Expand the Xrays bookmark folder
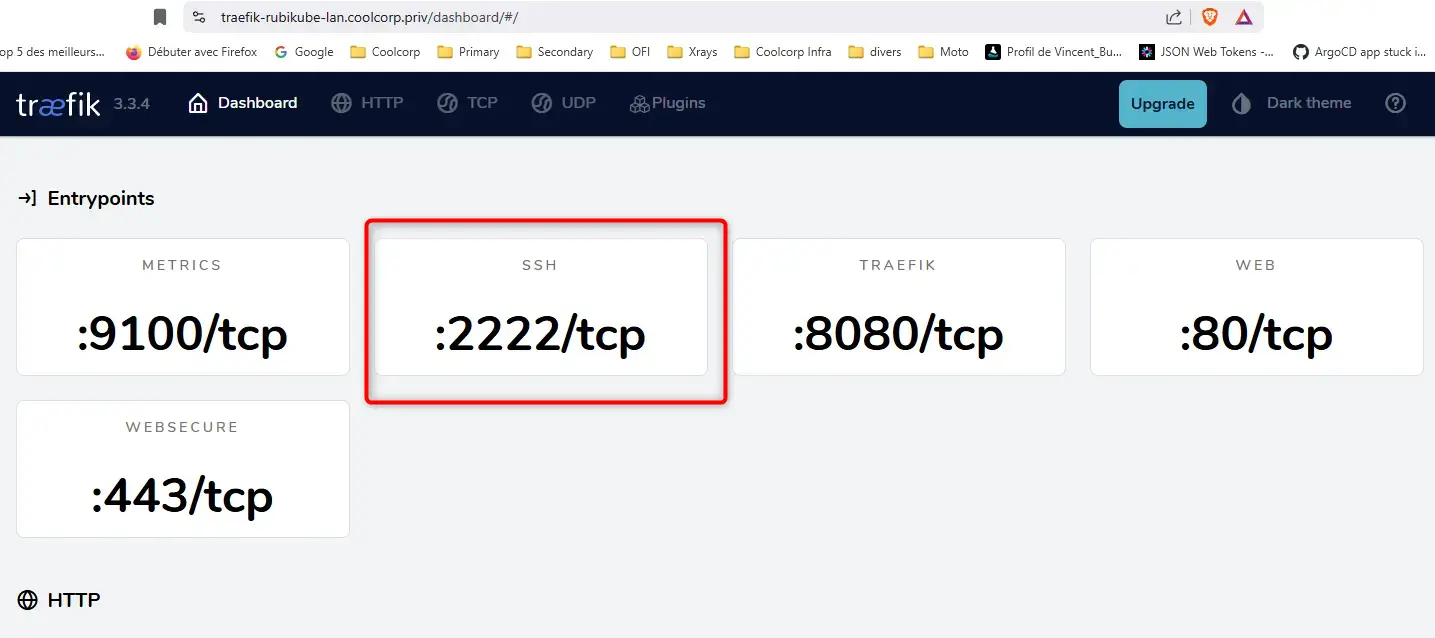This screenshot has height=638, width=1435. click(691, 52)
